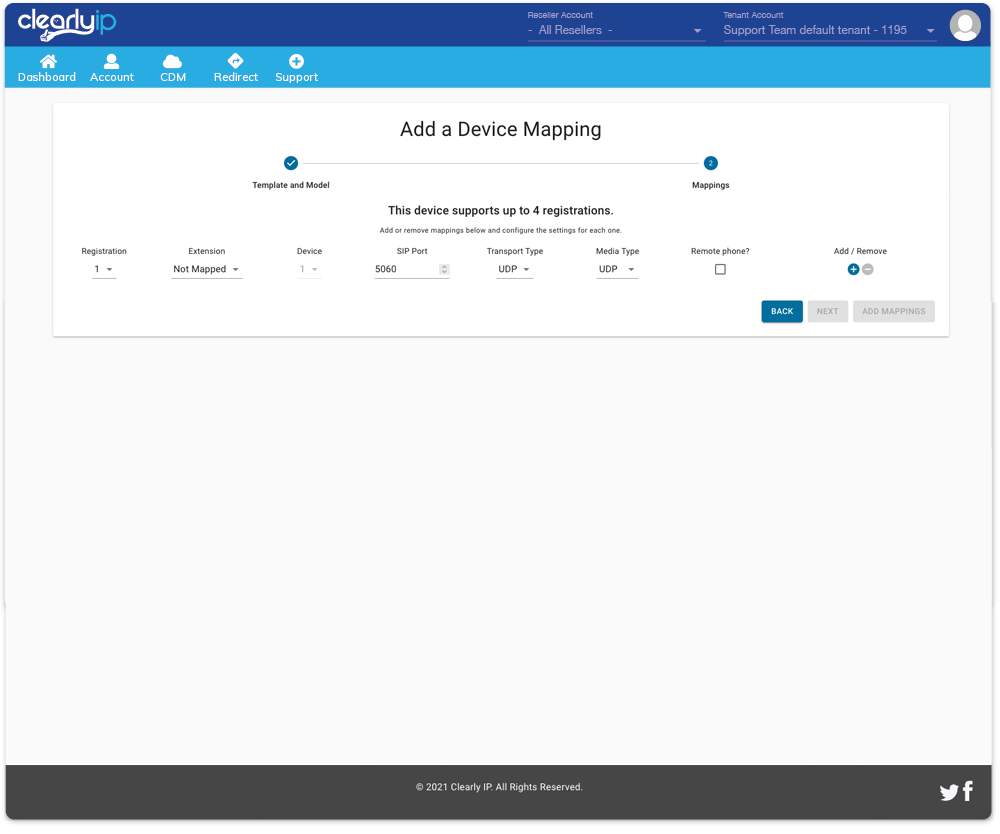Image resolution: width=1000 pixels, height=834 pixels.
Task: Click into the SIP Port field
Action: [404, 270]
